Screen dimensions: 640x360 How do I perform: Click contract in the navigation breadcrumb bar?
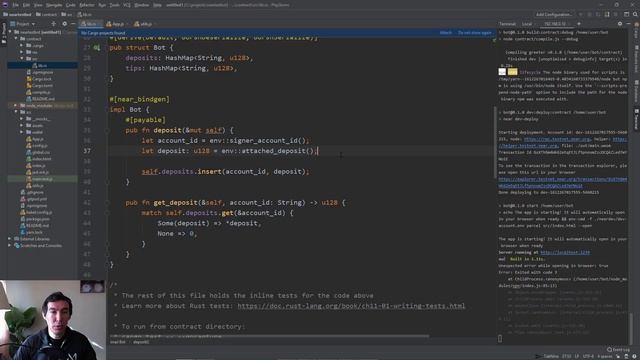47,14
